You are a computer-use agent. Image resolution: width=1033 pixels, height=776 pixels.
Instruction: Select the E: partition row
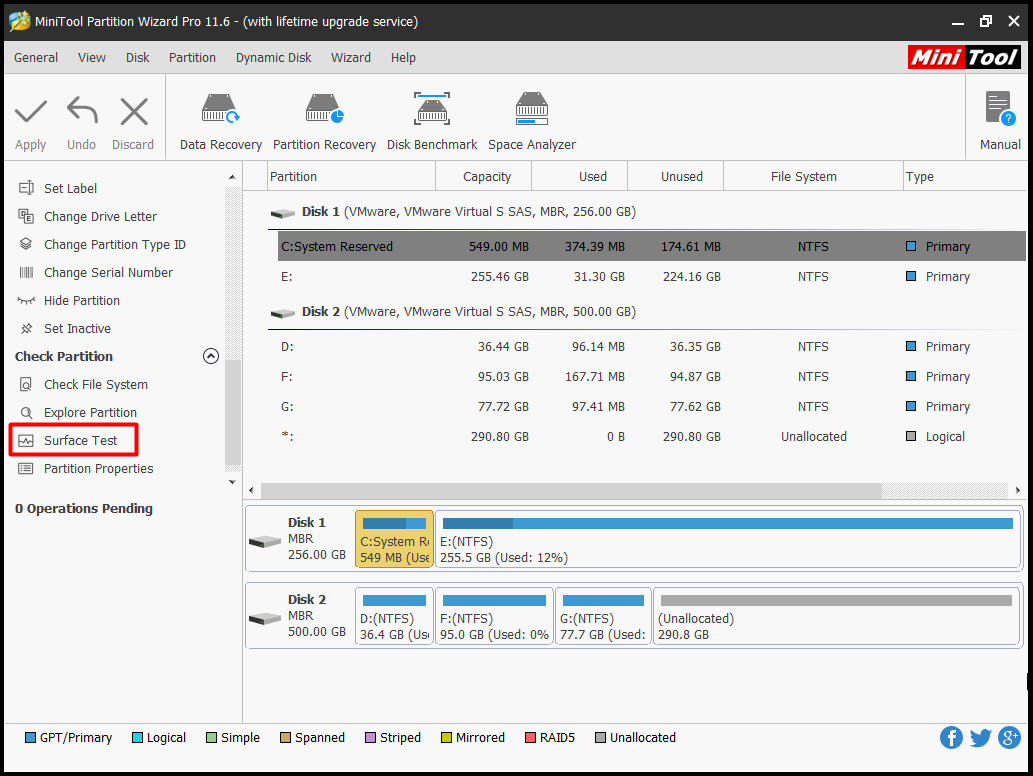[651, 277]
